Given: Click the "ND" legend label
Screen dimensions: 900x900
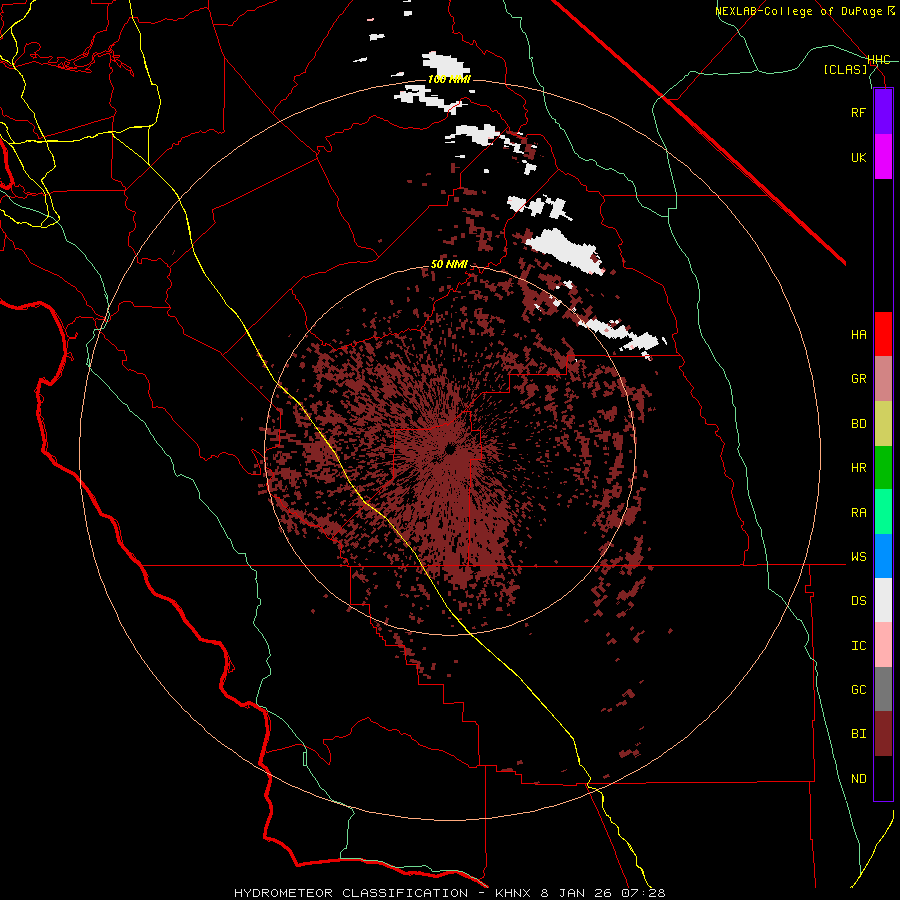Looking at the screenshot, I should pos(858,779).
